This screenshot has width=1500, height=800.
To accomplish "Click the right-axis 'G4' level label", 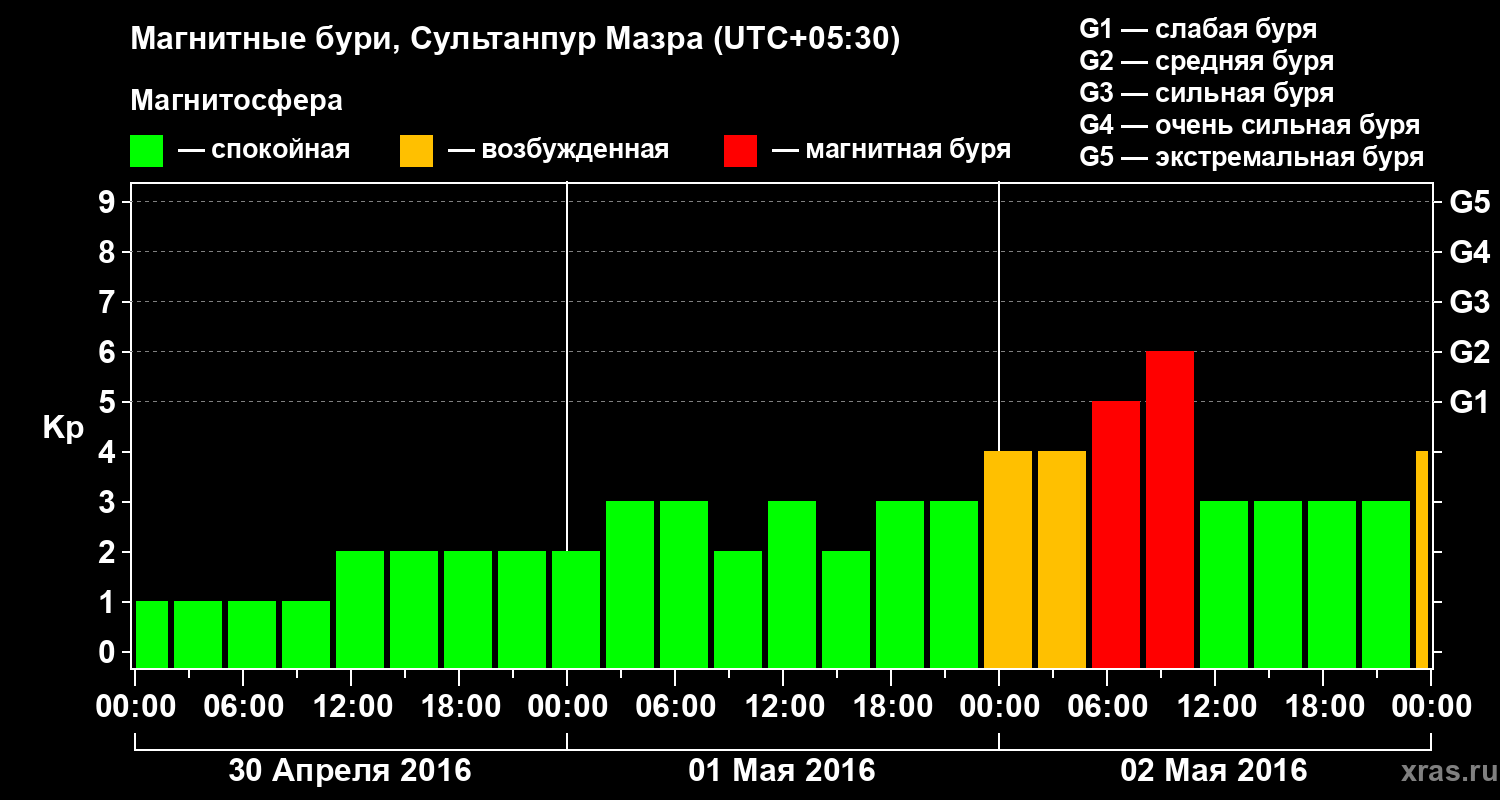I will coord(1469,252).
